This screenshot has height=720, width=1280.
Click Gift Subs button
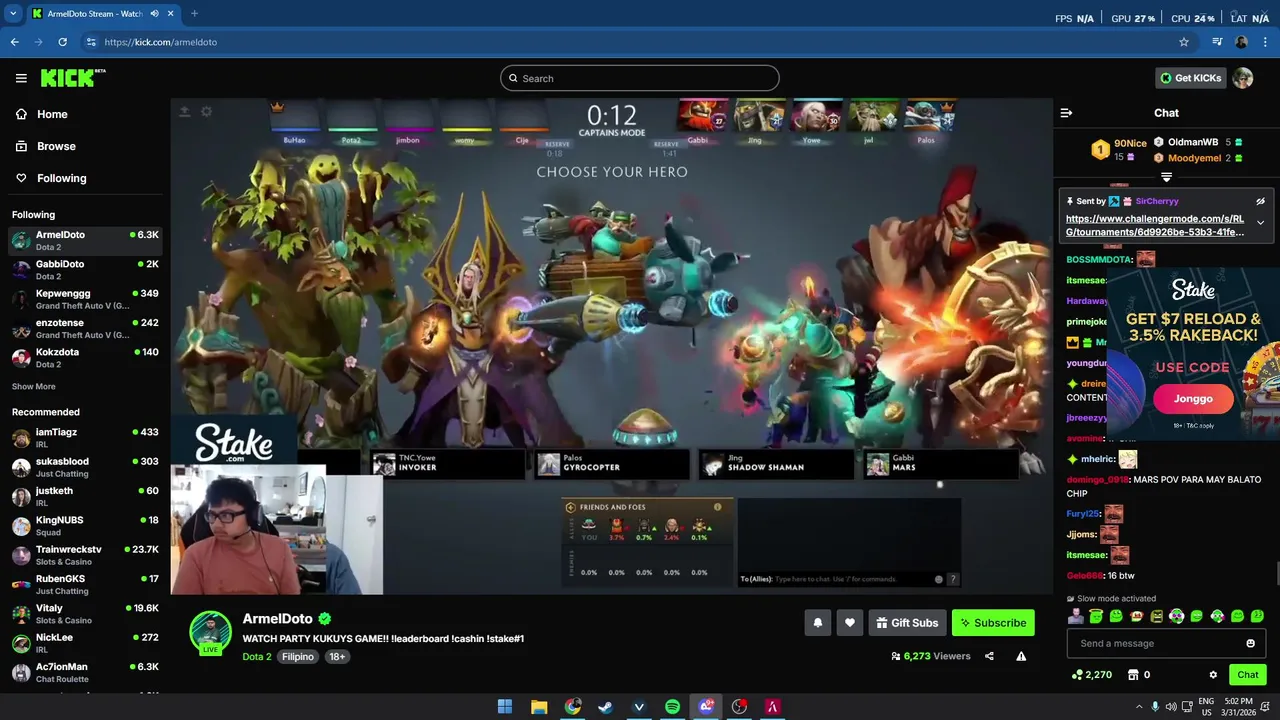(907, 623)
